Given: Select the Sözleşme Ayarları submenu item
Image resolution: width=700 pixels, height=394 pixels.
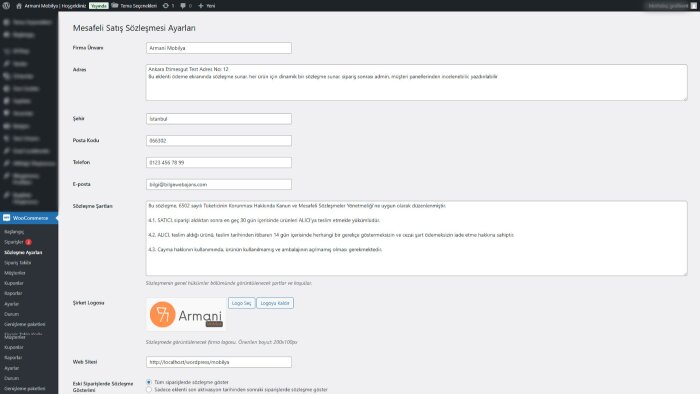Looking at the screenshot, I should click(23, 253).
